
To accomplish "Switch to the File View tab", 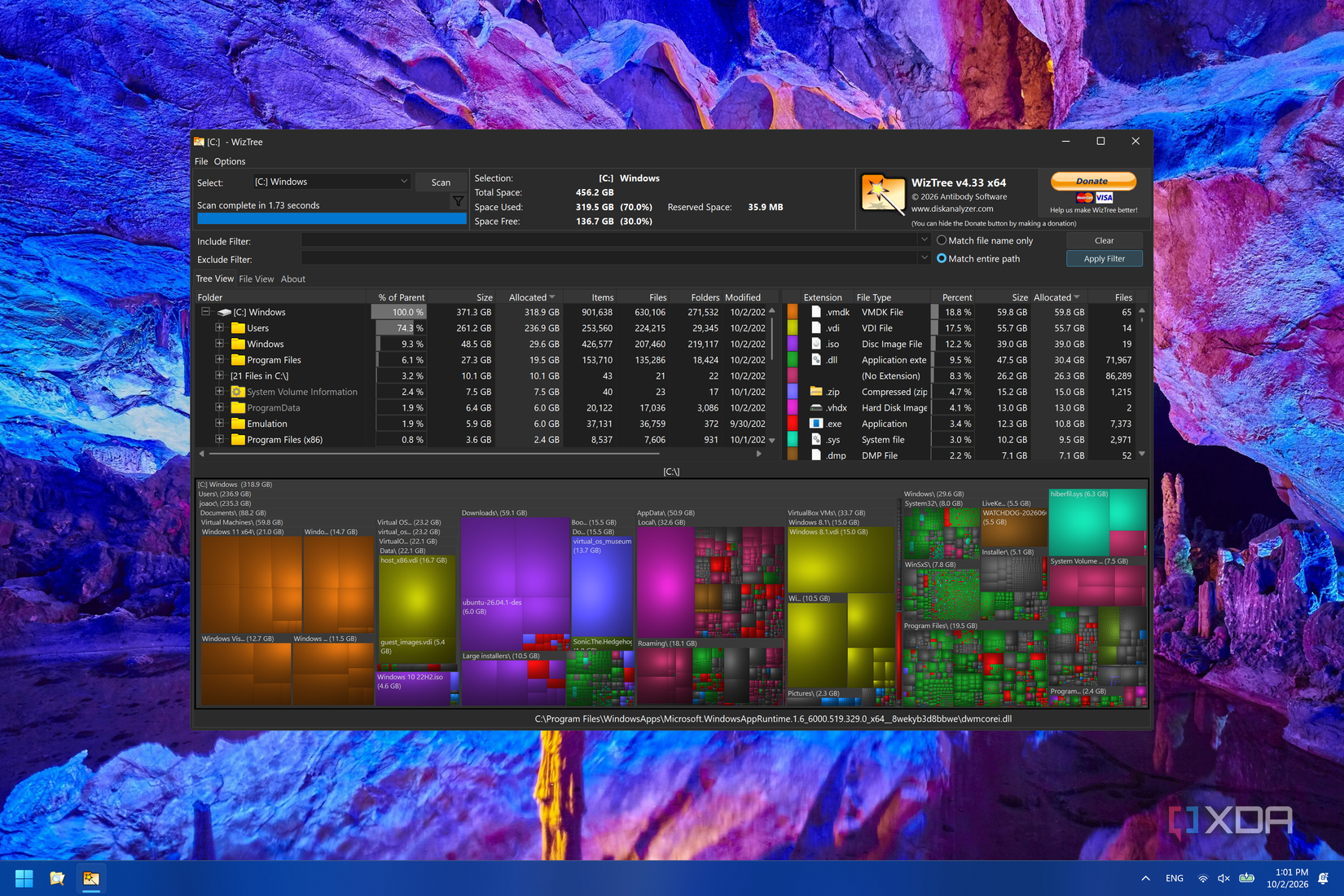I will point(257,279).
